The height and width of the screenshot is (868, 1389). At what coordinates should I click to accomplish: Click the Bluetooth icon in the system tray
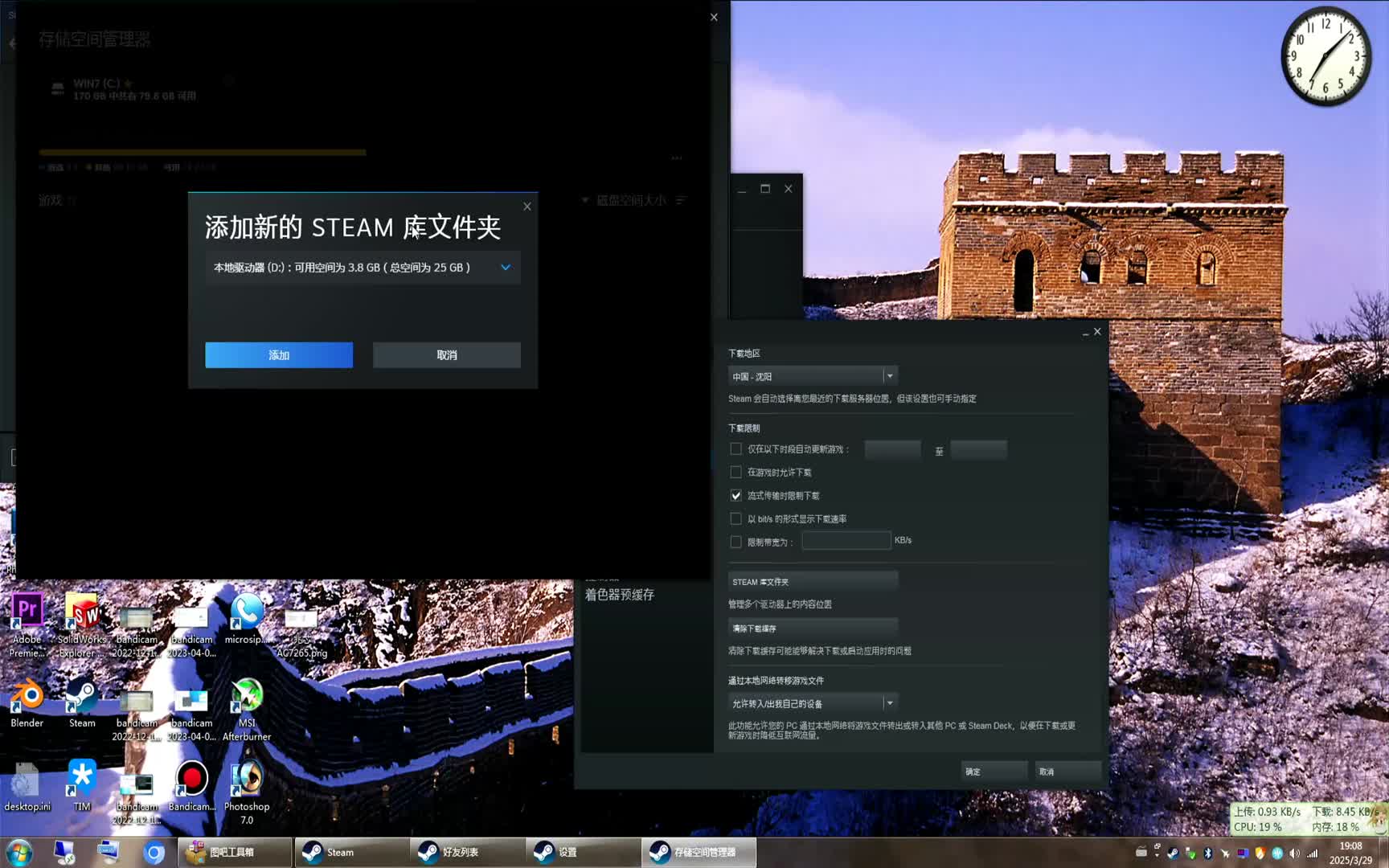[x=1208, y=854]
